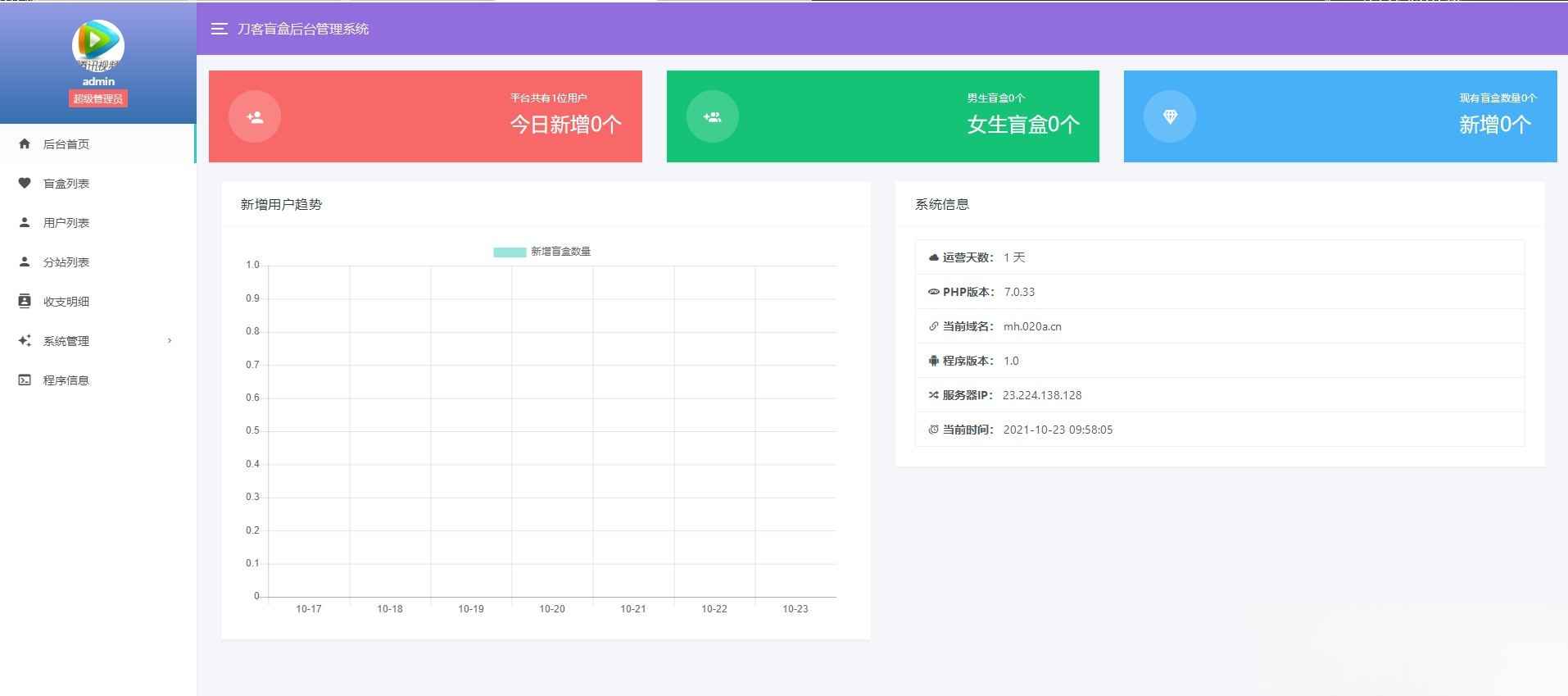Click the sparkle icon beside 系统管理

[25, 340]
